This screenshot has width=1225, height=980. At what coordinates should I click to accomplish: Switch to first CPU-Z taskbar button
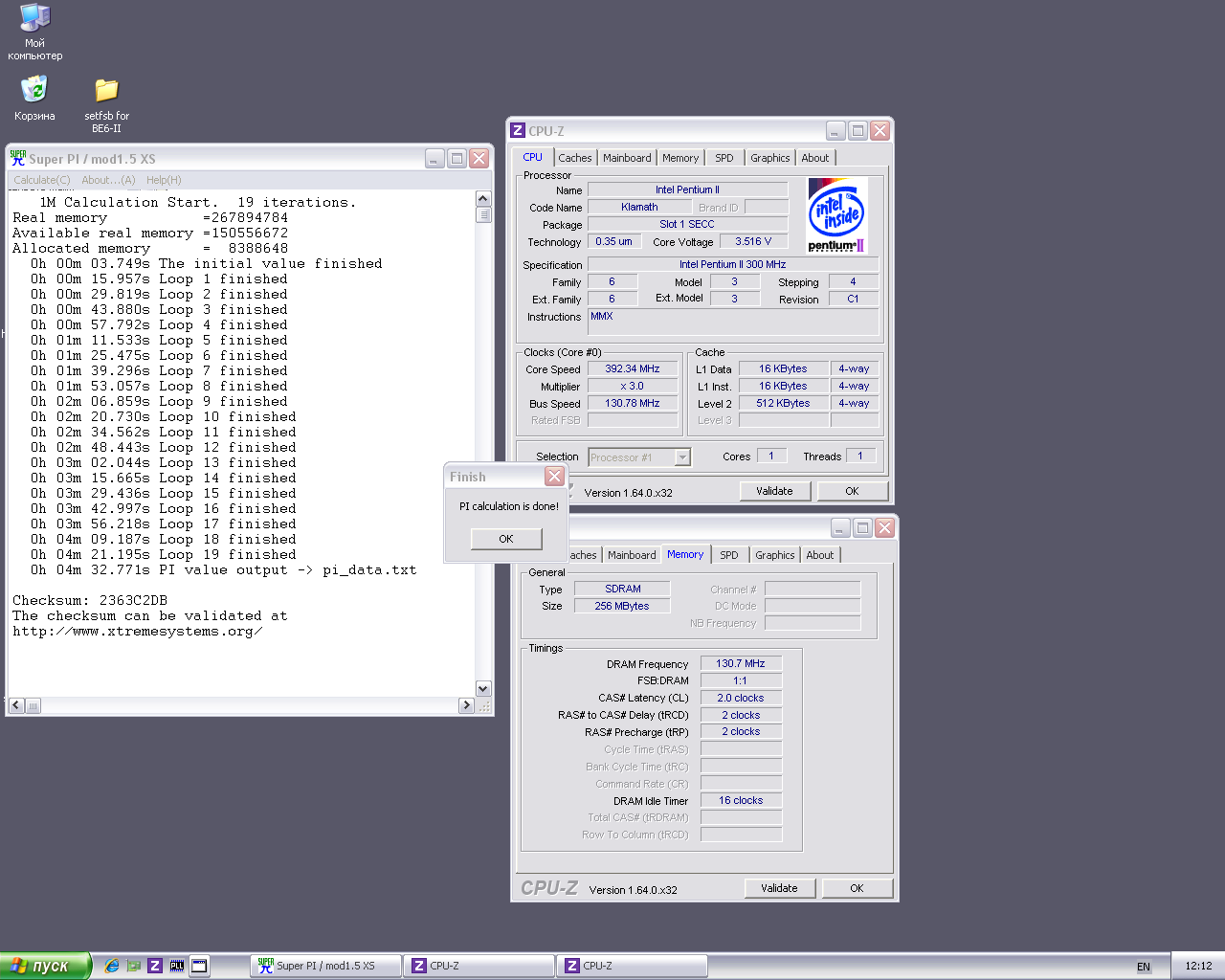479,966
